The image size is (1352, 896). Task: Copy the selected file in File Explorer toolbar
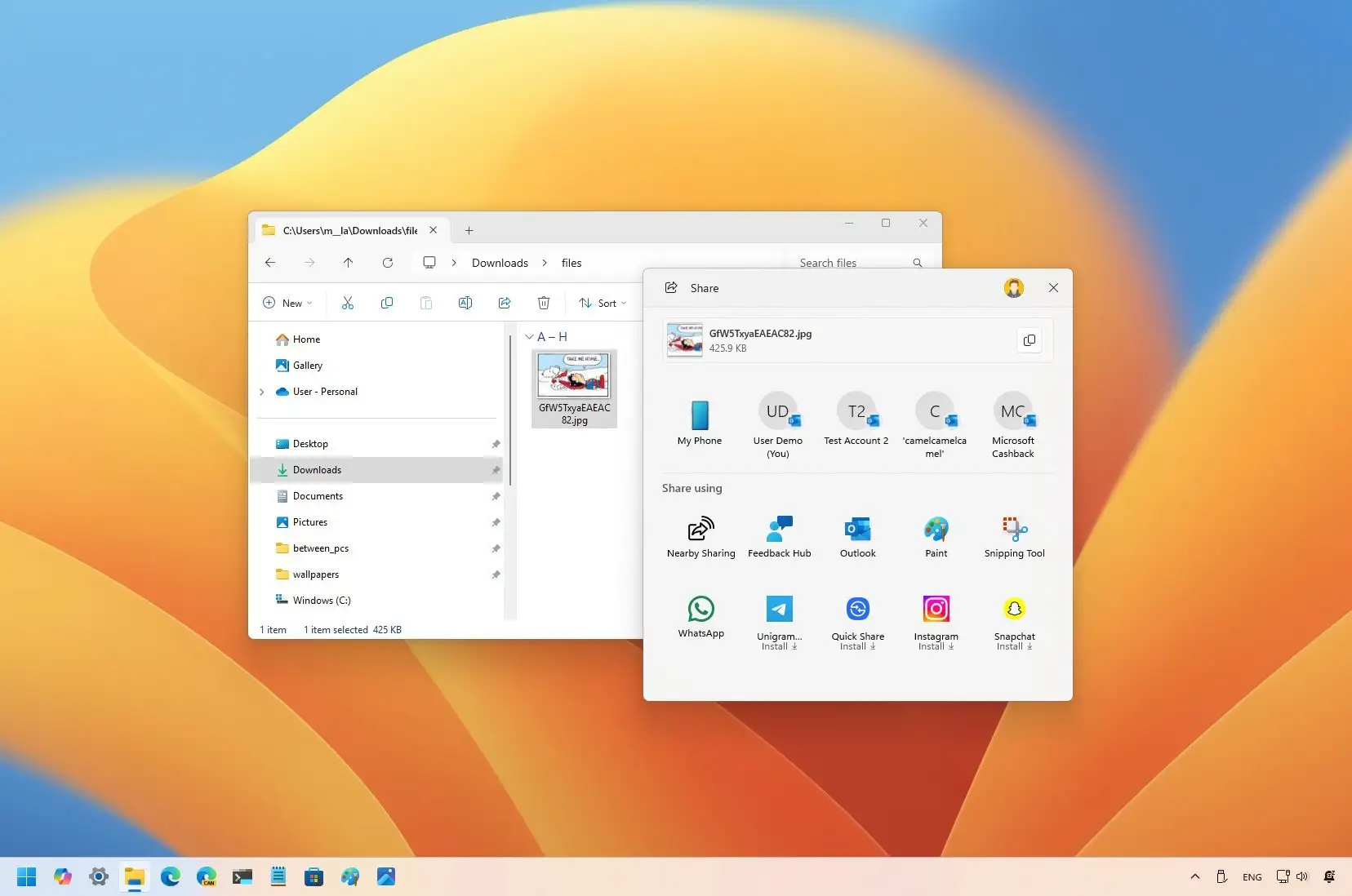387,303
